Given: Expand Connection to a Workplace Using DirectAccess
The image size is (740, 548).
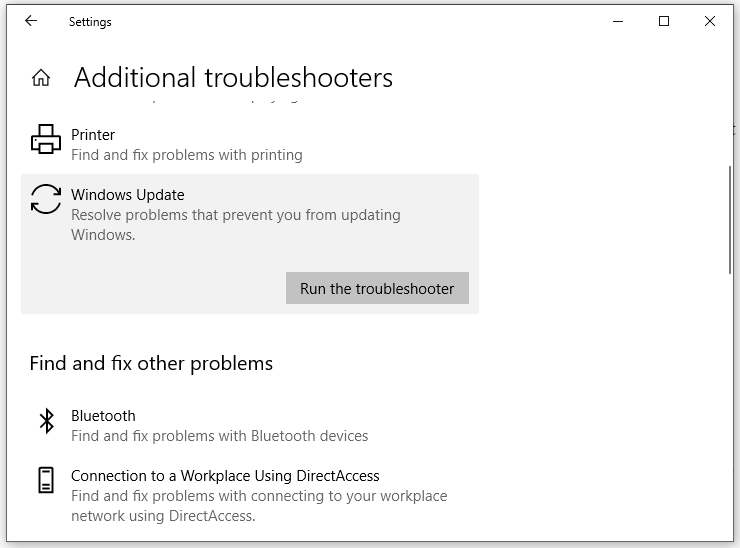Looking at the screenshot, I should pyautogui.click(x=225, y=476).
